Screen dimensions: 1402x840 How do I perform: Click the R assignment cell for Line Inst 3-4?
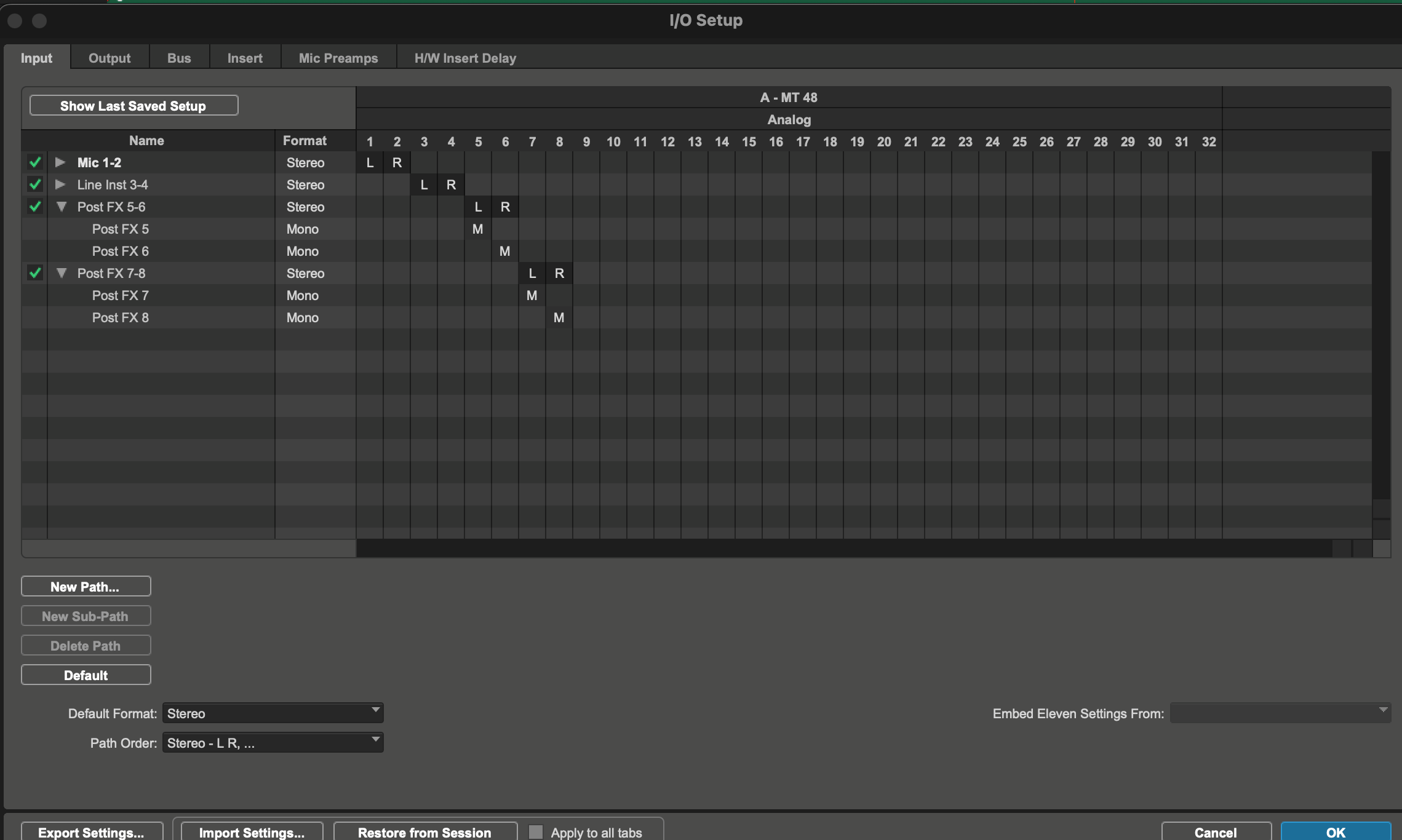451,185
